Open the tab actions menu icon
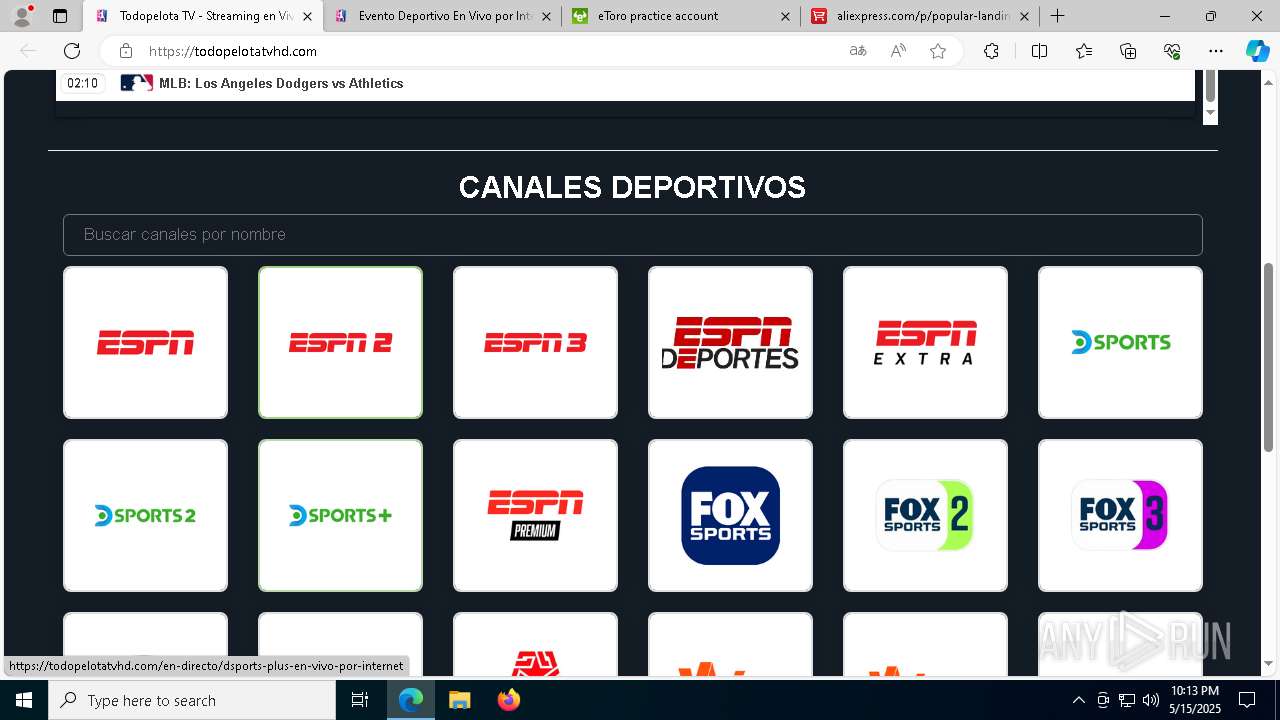This screenshot has width=1280, height=720. click(60, 16)
